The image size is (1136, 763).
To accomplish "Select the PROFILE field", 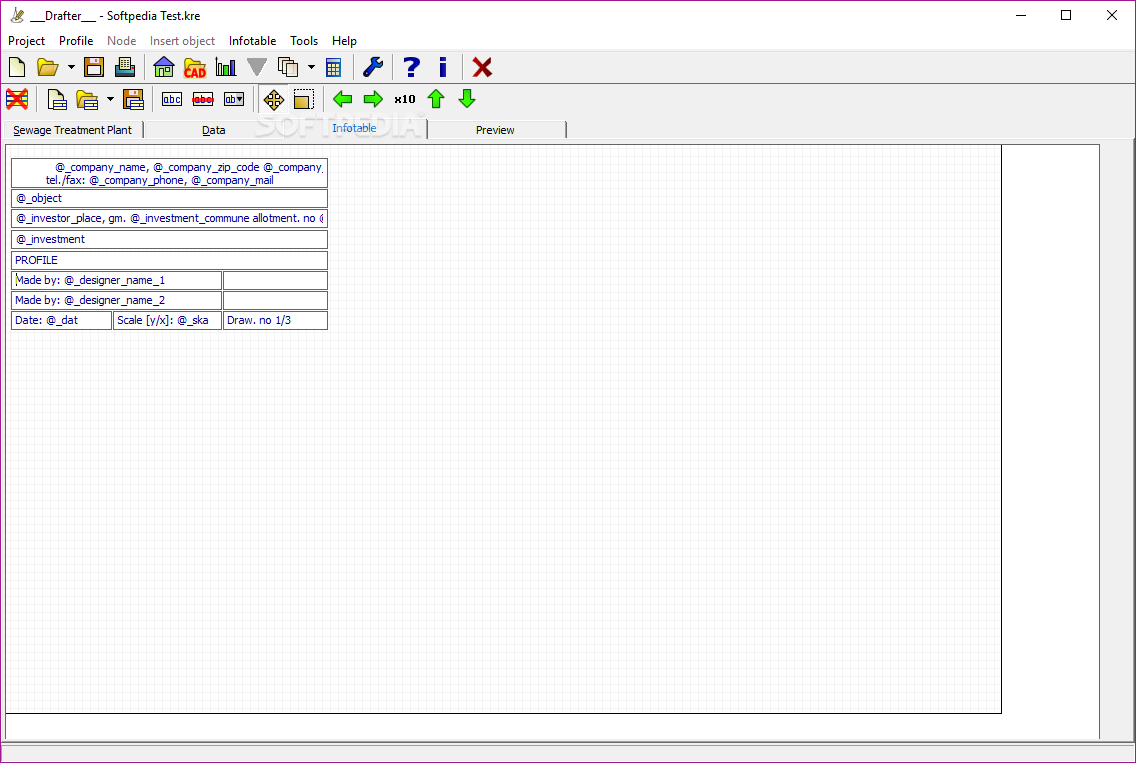I will tap(170, 260).
